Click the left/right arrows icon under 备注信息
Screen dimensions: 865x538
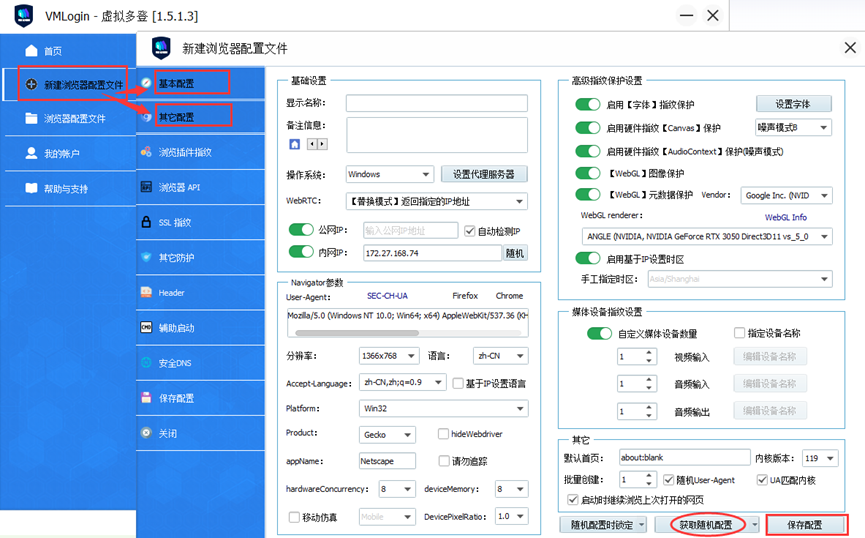coord(317,144)
